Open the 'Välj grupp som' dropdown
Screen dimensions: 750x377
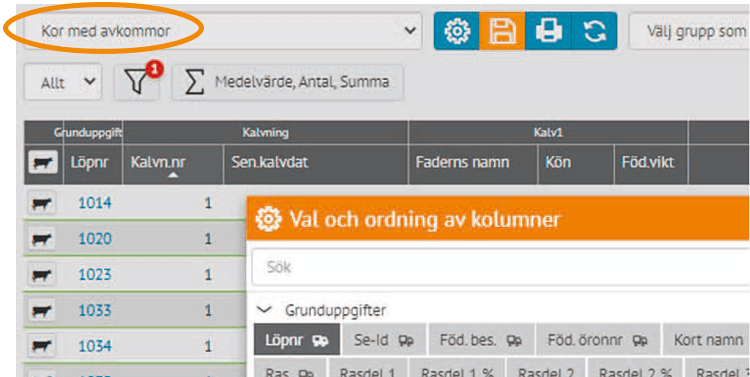click(689, 31)
